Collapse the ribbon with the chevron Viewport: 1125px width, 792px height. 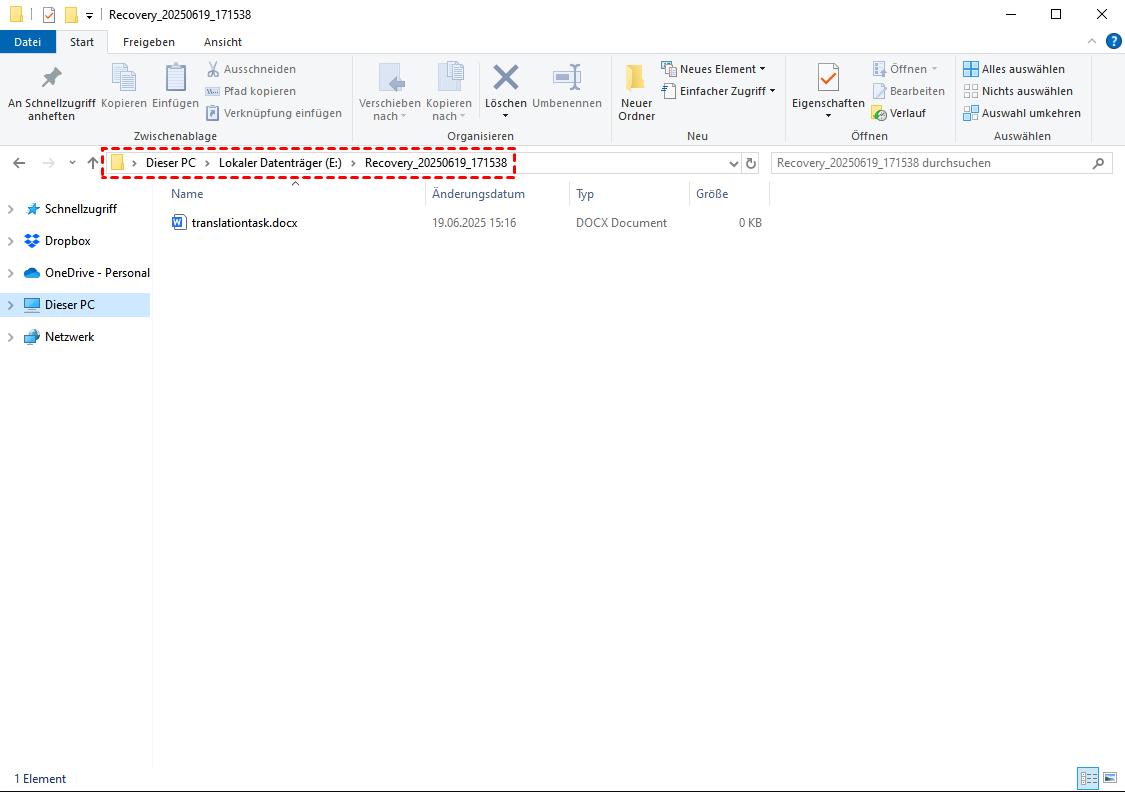(1092, 42)
